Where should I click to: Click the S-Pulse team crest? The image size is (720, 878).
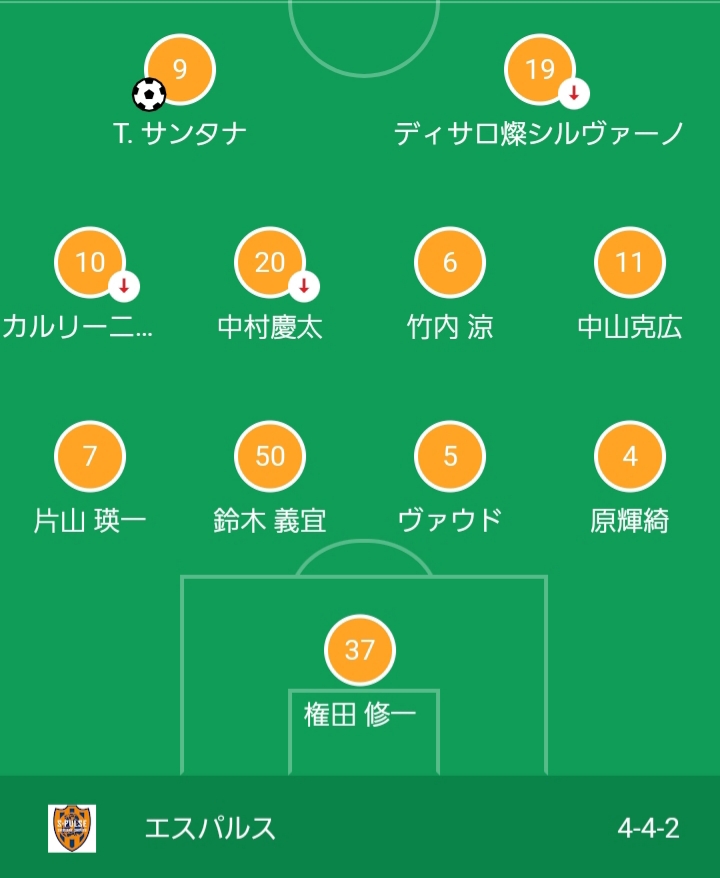tap(73, 828)
